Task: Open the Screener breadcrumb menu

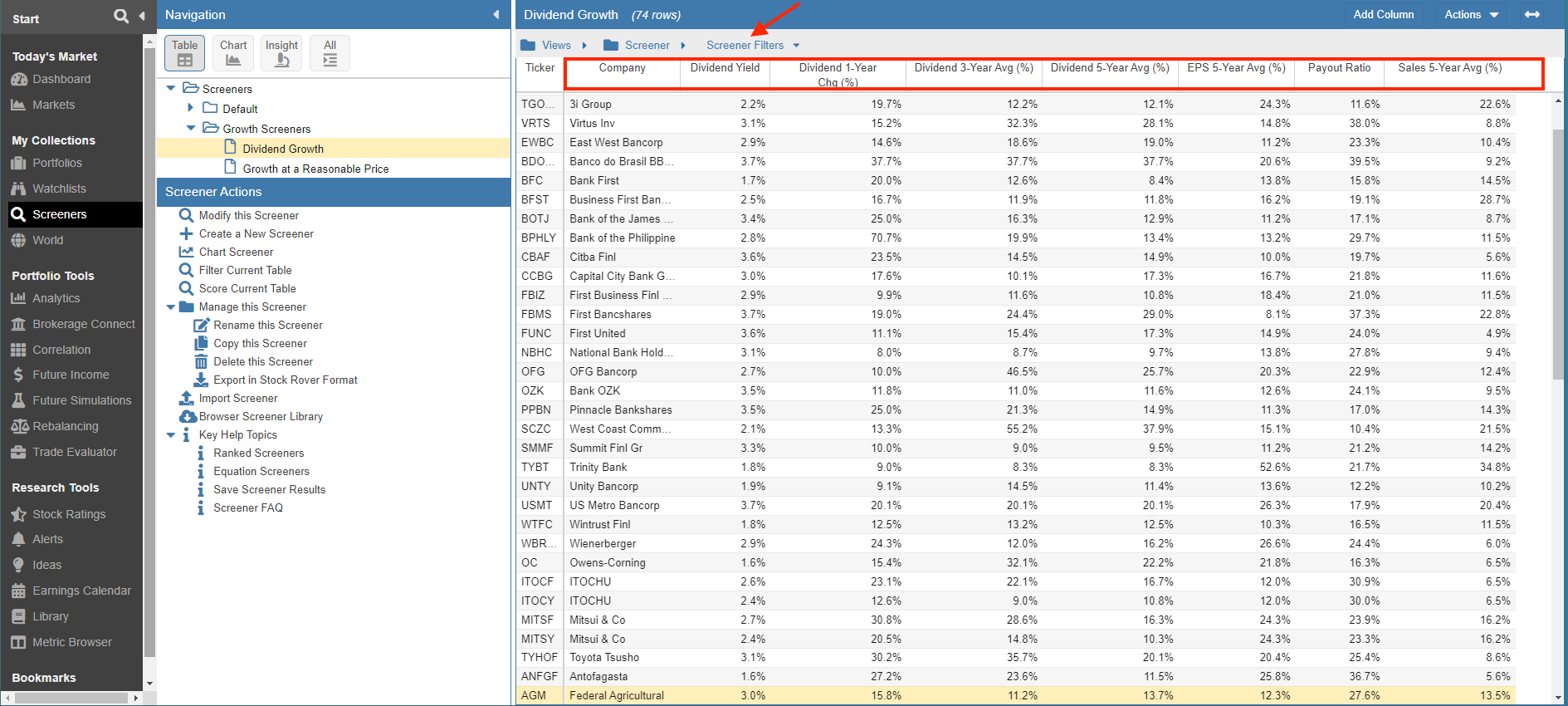Action: point(645,46)
